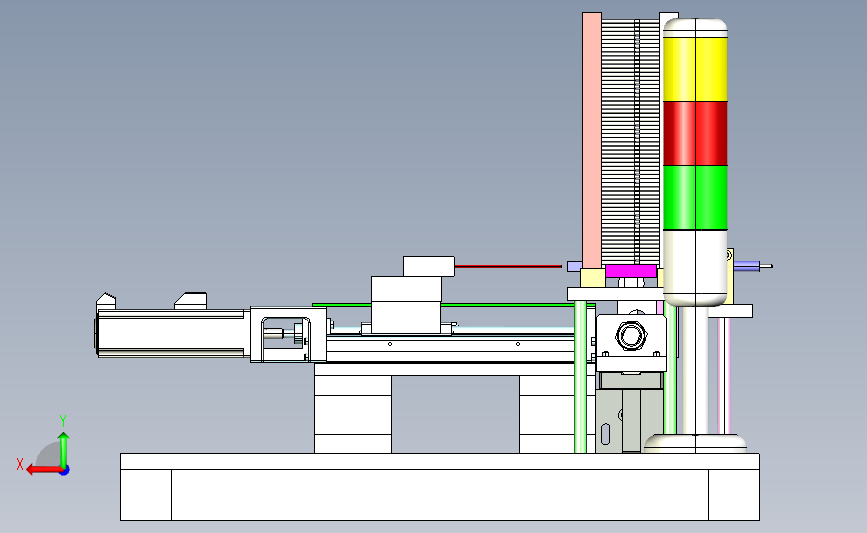Select the dome base of signal tower
The image size is (867, 533).
[695, 443]
